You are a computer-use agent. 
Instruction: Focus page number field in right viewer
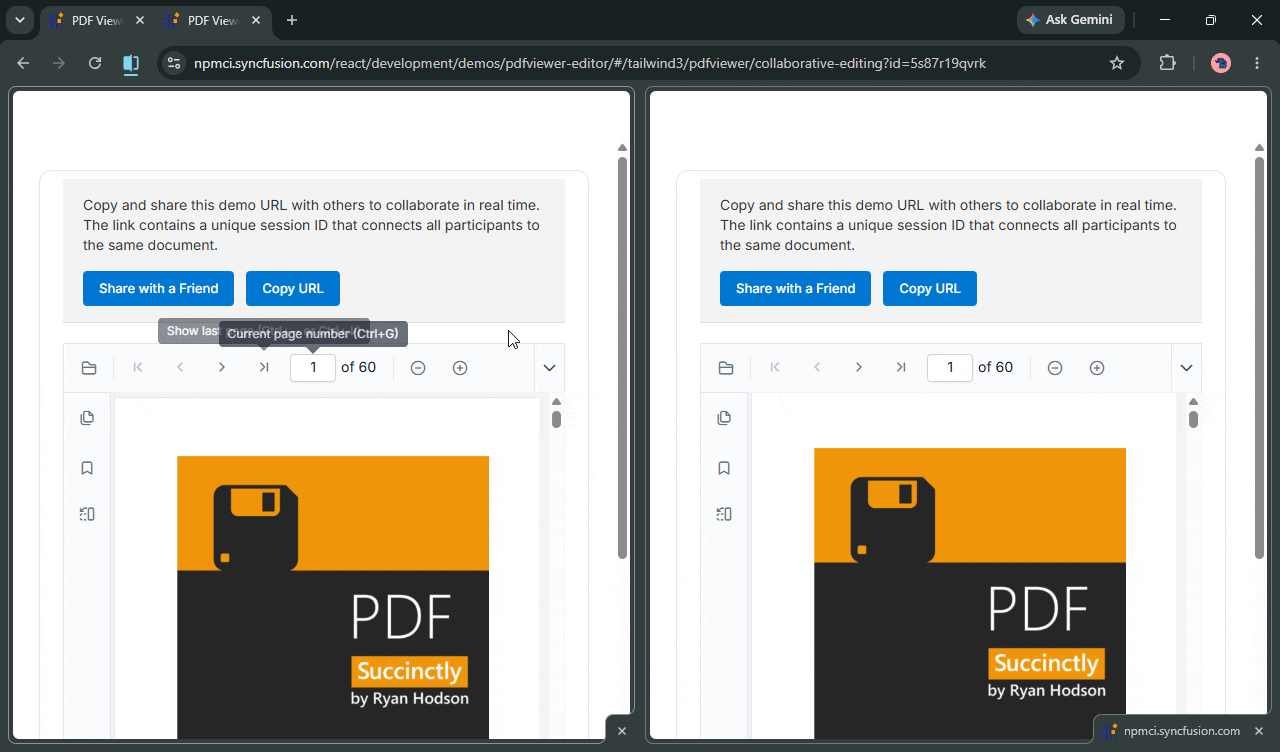(950, 367)
